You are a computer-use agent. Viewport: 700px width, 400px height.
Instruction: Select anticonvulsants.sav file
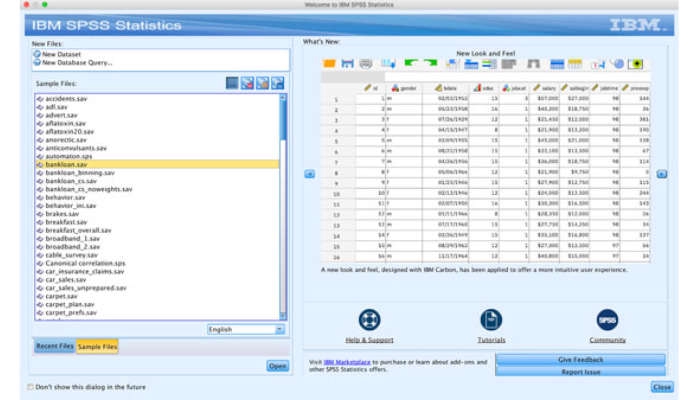click(157, 148)
